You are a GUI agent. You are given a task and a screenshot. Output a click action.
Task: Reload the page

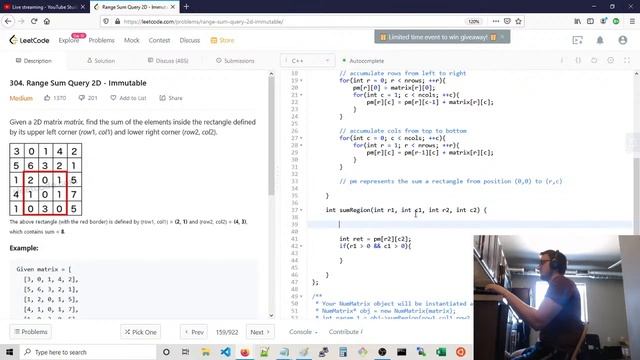(x=34, y=21)
